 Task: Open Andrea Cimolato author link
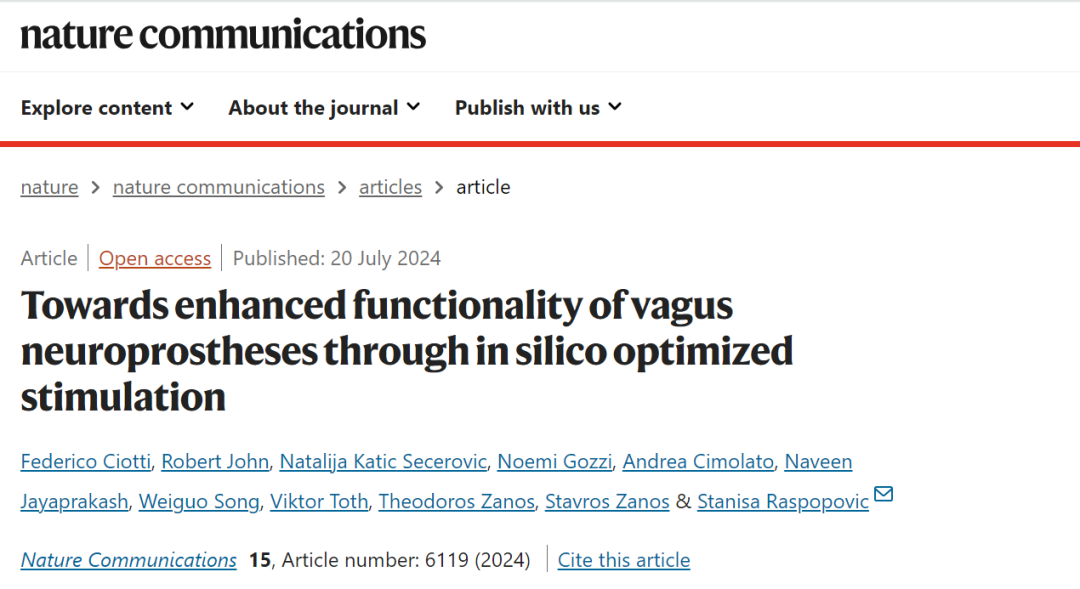pyautogui.click(x=698, y=462)
